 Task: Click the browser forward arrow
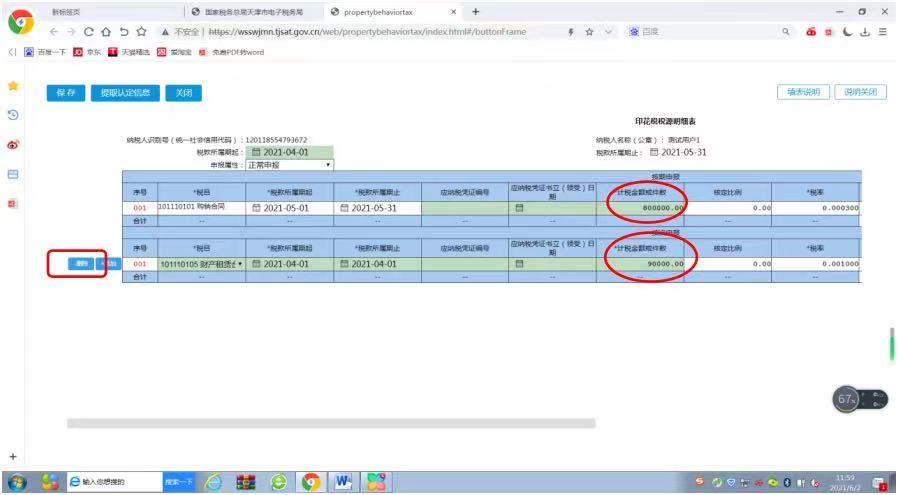coord(71,32)
